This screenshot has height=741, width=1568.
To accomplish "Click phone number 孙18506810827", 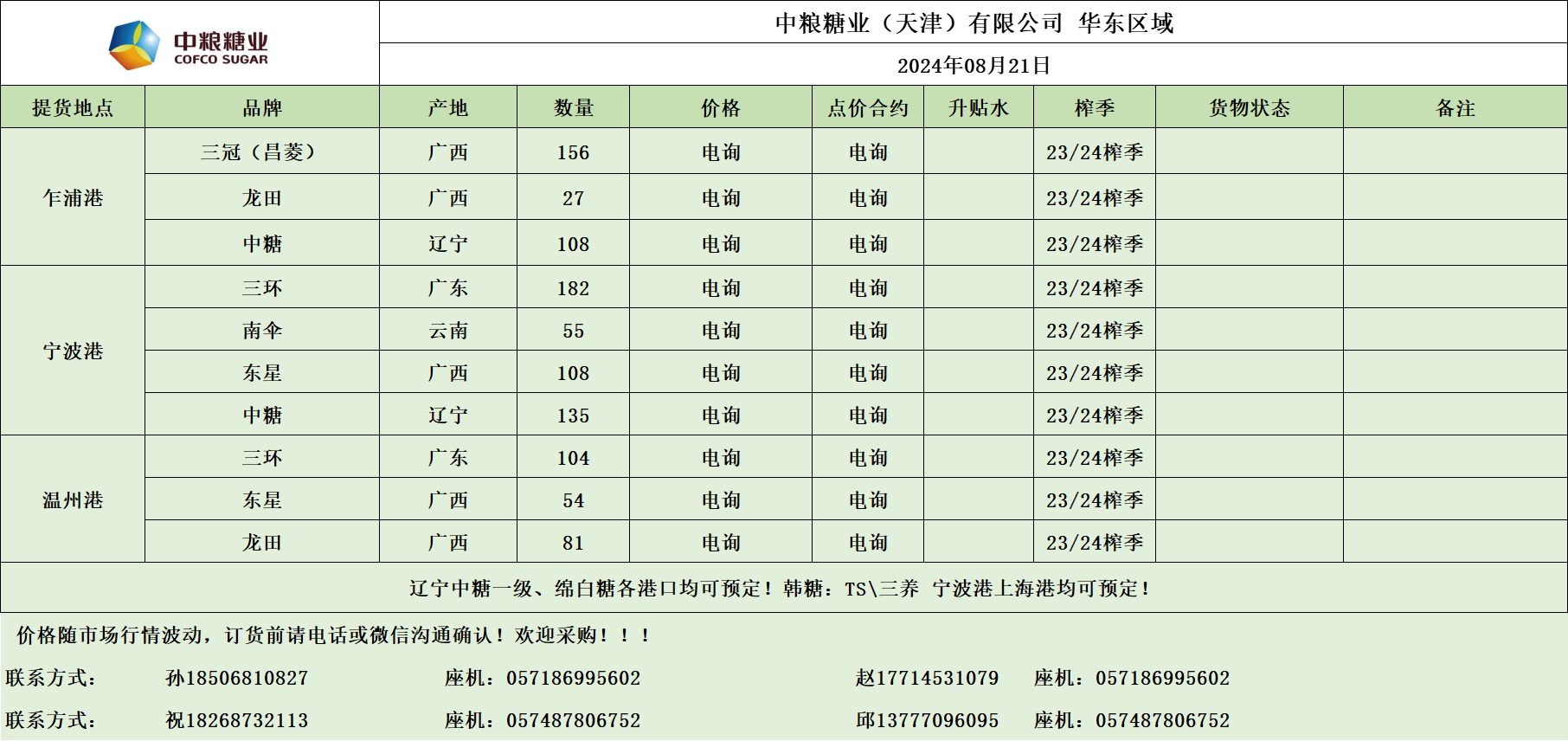I will (236, 679).
